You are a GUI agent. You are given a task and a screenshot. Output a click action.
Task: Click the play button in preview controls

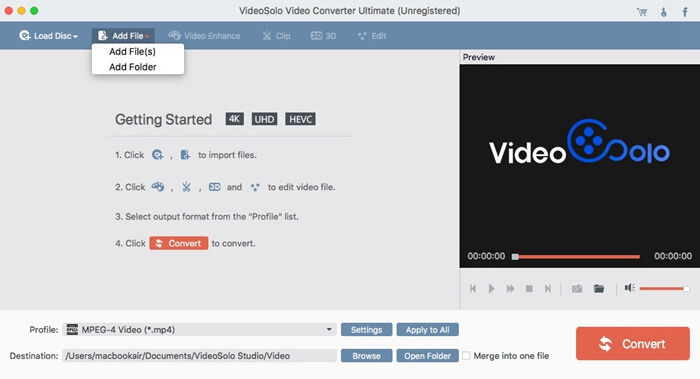click(491, 289)
